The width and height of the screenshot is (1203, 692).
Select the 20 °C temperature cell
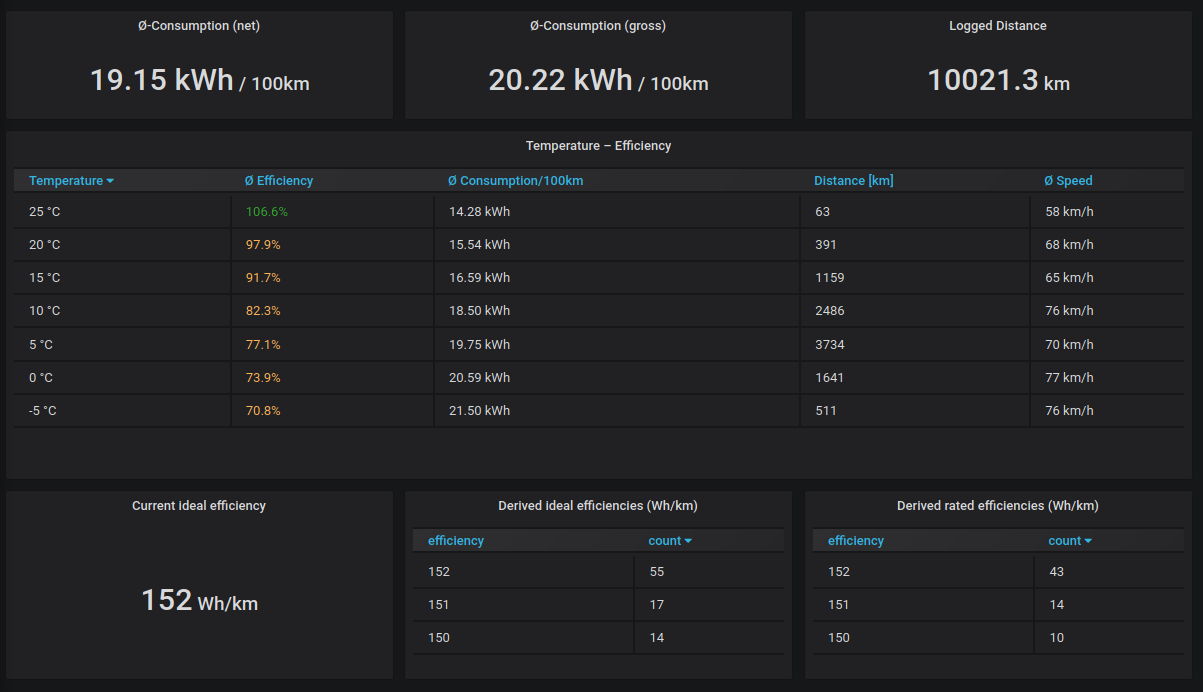pos(122,245)
